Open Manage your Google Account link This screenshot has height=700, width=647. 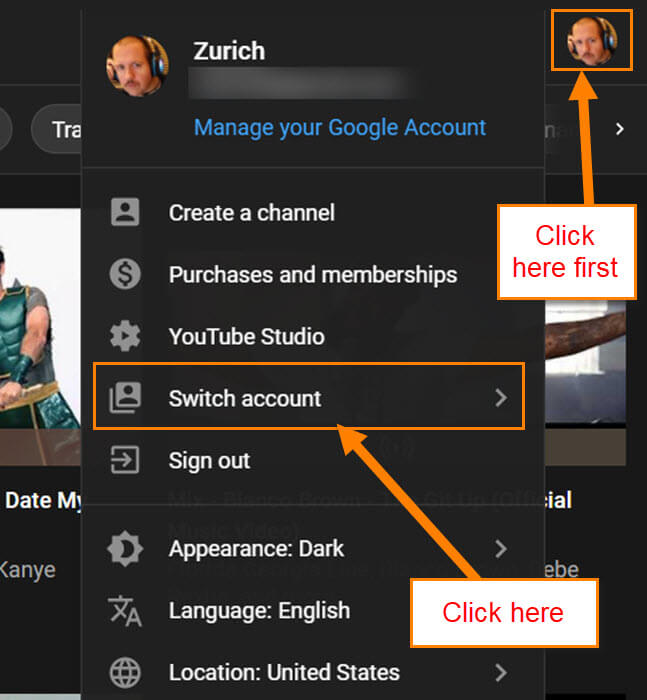[x=340, y=128]
